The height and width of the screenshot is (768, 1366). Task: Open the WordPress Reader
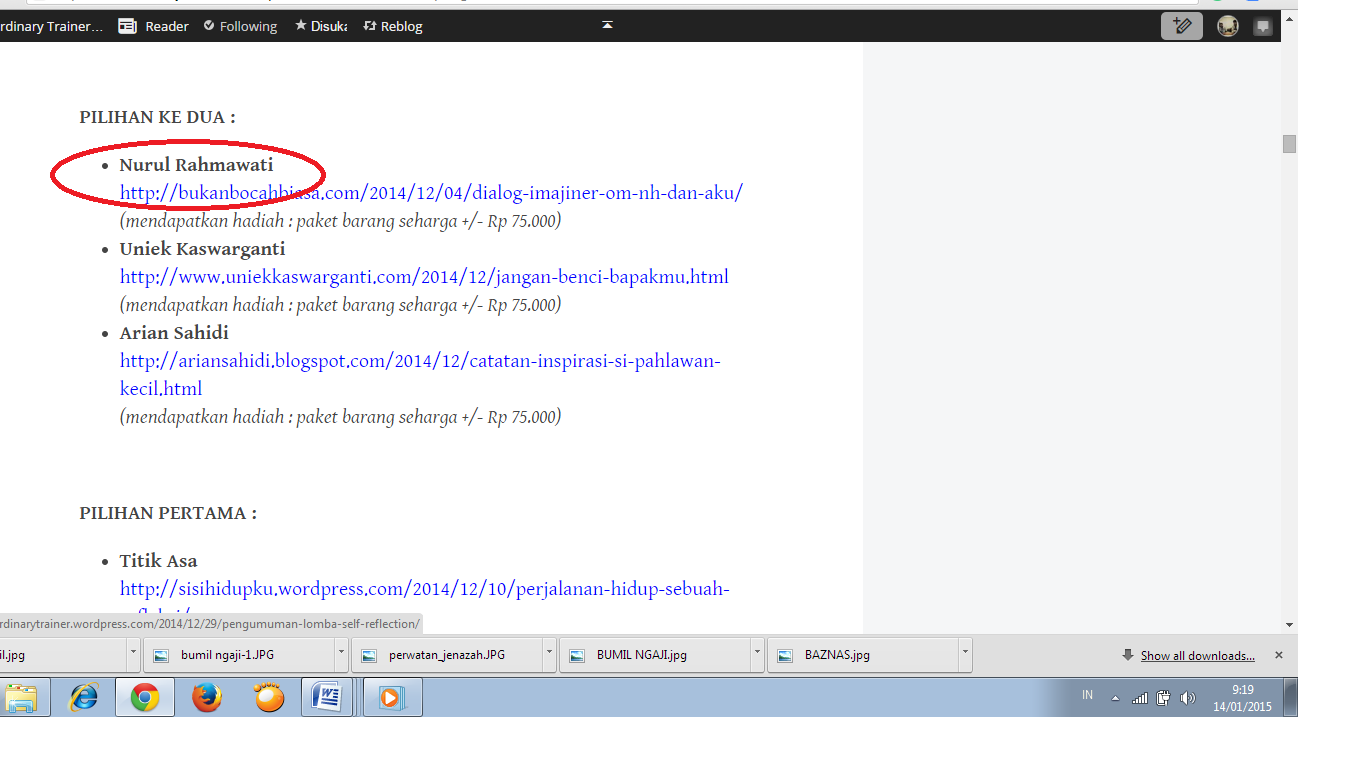point(153,26)
